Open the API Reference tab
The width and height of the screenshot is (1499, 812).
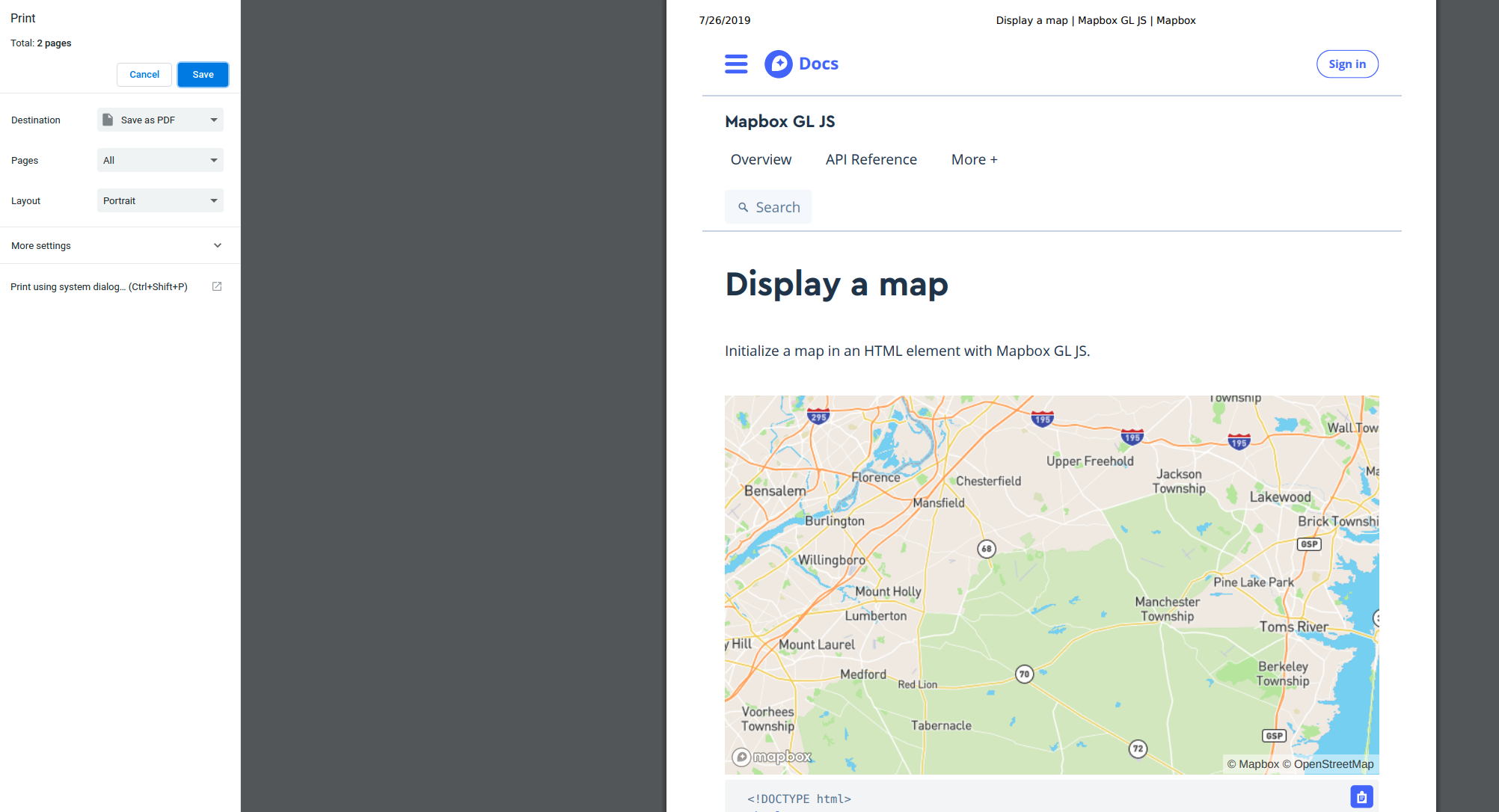[x=871, y=159]
